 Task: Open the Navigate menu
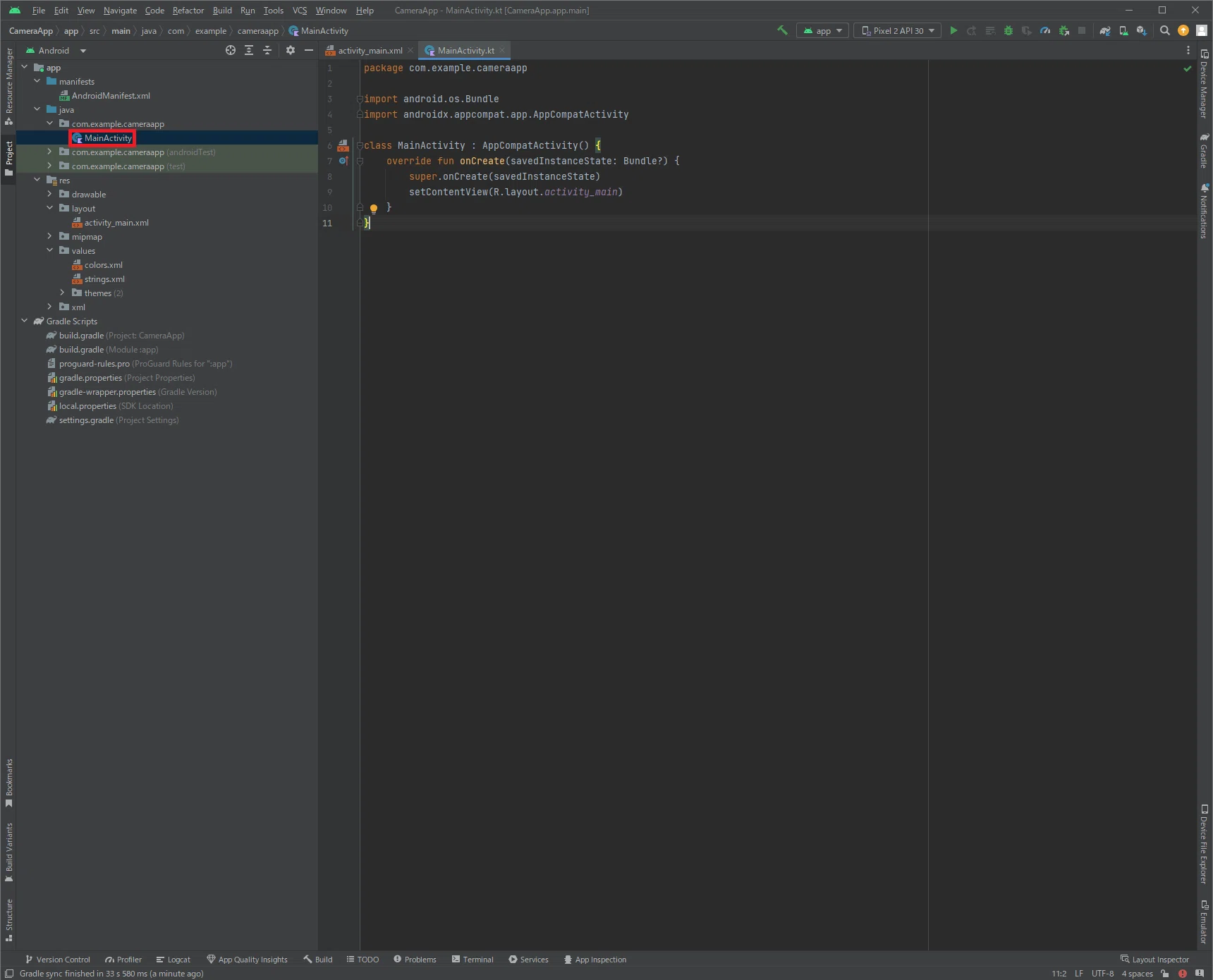coord(120,10)
